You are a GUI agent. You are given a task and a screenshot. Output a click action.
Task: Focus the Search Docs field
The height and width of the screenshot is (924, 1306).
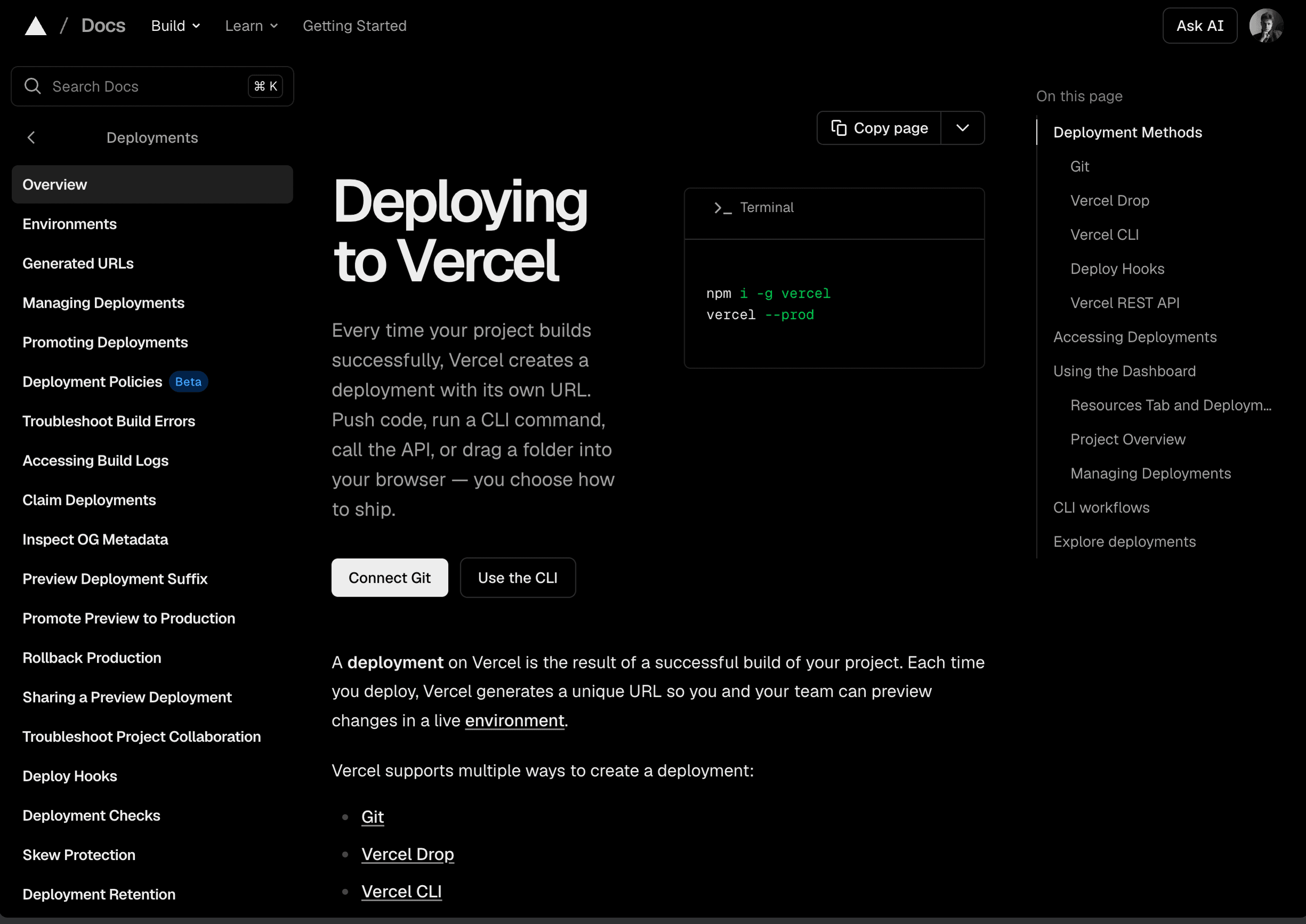tap(152, 86)
